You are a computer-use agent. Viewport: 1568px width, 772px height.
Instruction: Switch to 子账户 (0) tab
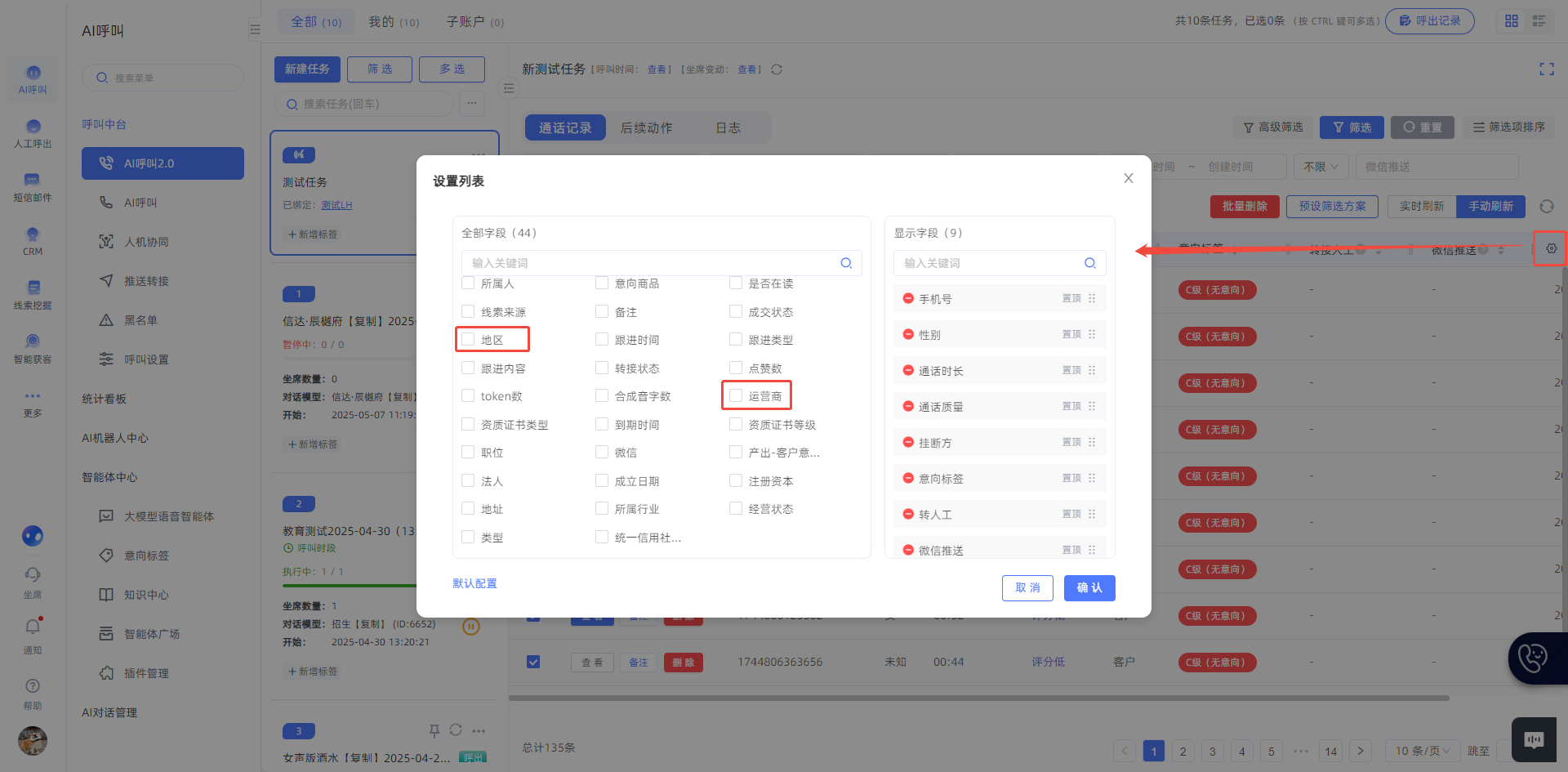coord(475,22)
